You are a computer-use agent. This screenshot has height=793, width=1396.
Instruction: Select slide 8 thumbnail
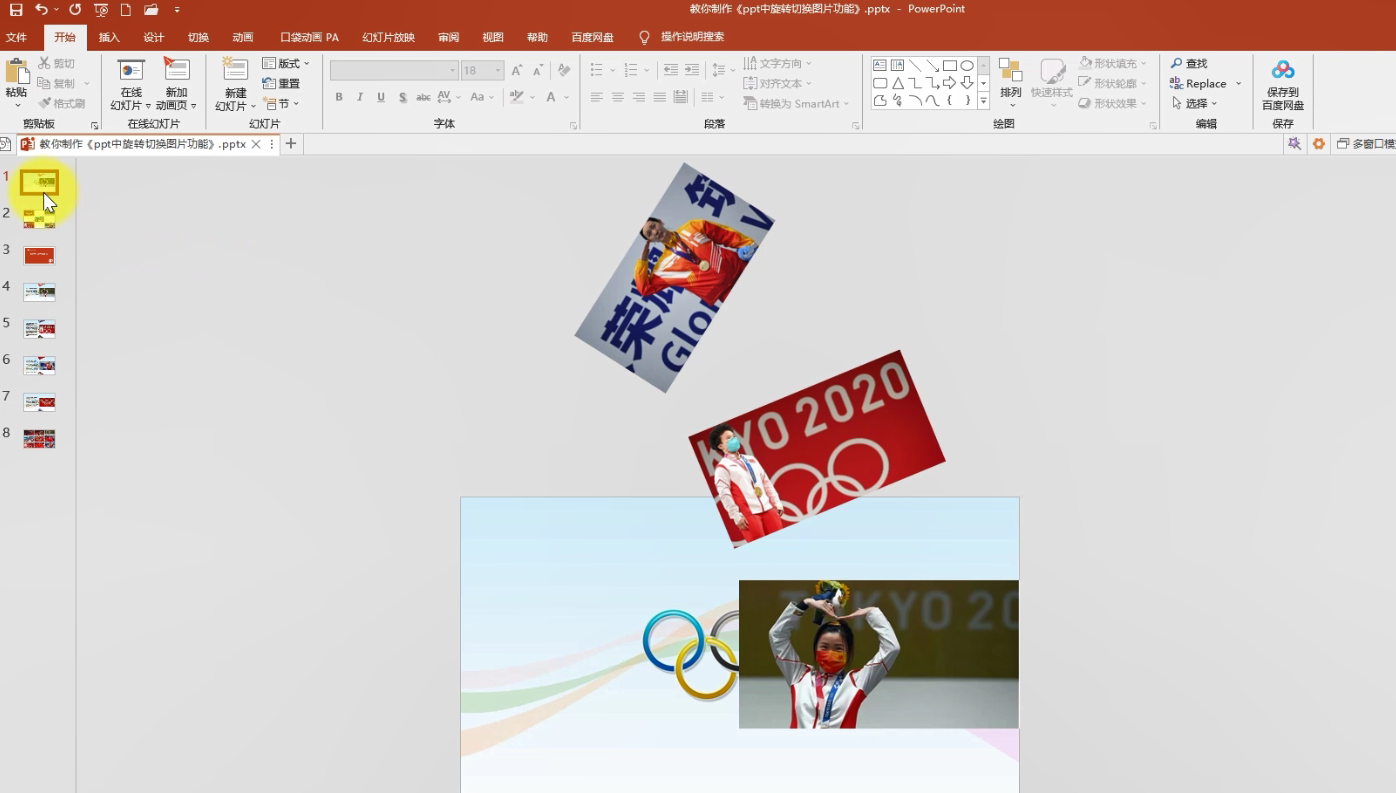click(x=40, y=439)
